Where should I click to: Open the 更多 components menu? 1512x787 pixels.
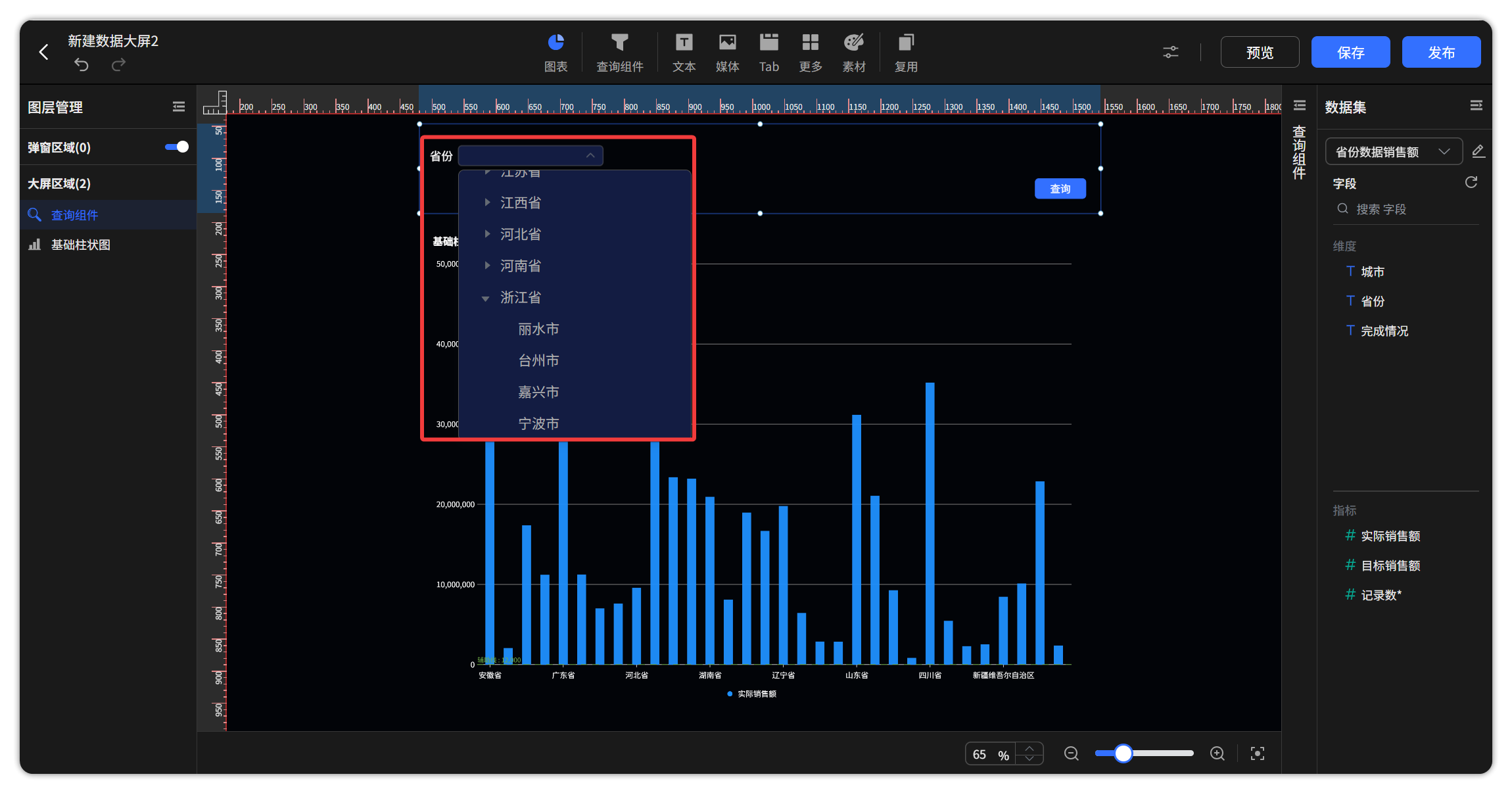pos(811,53)
